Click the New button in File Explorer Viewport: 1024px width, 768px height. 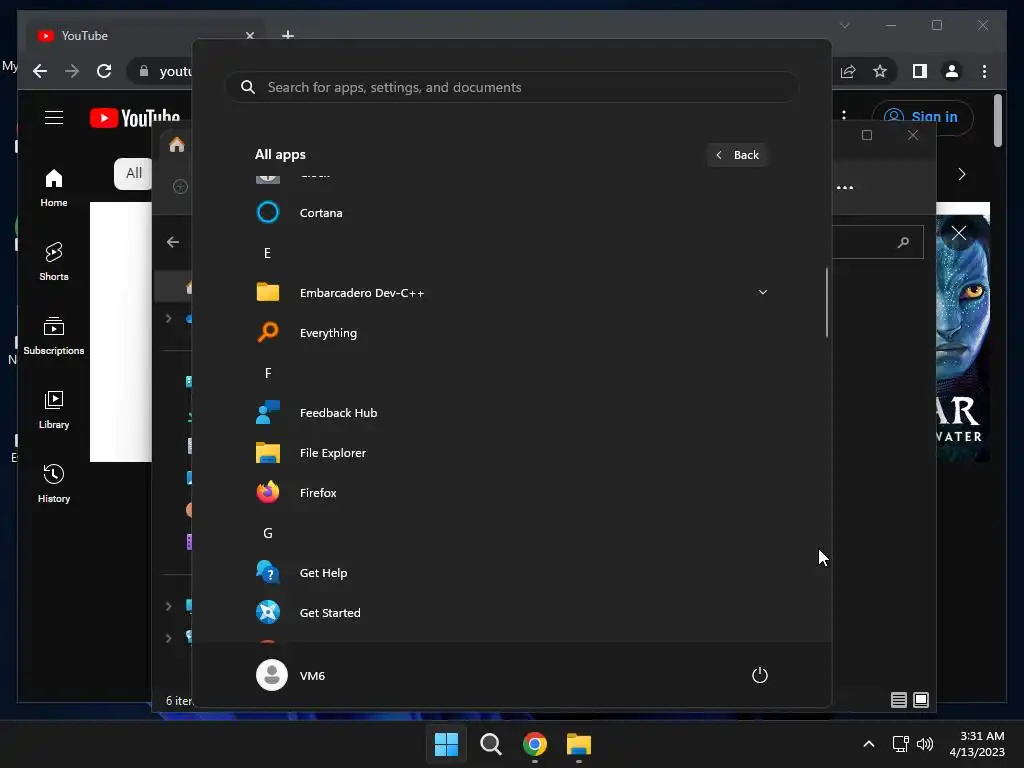pyautogui.click(x=180, y=187)
